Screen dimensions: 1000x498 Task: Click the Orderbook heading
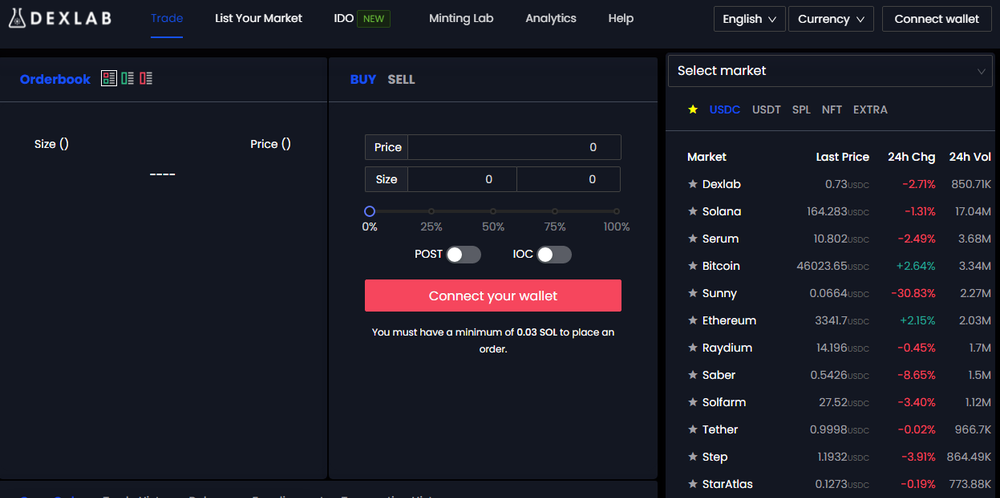click(55, 80)
